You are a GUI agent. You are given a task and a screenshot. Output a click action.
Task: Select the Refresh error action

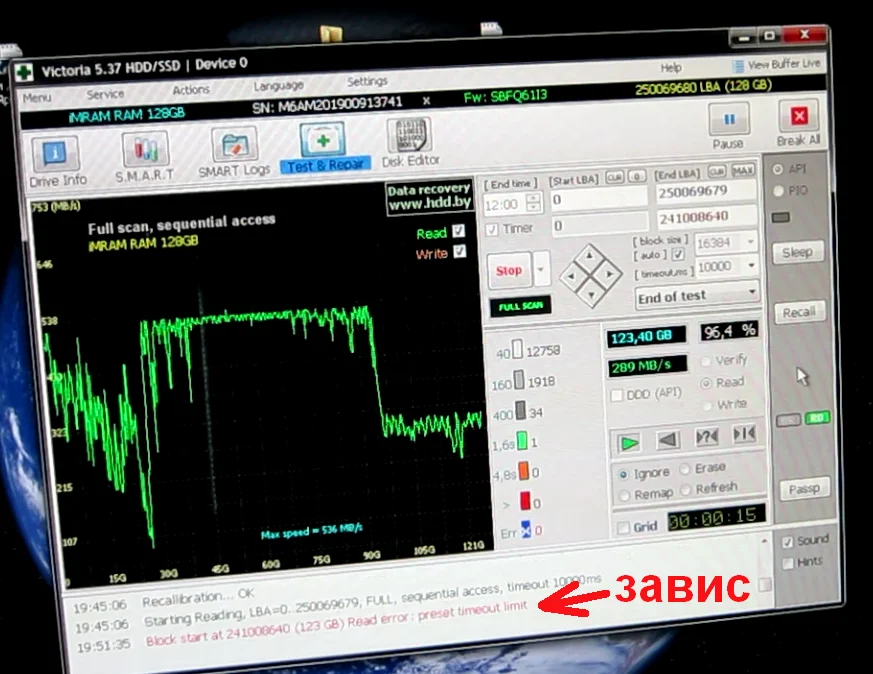coord(686,490)
